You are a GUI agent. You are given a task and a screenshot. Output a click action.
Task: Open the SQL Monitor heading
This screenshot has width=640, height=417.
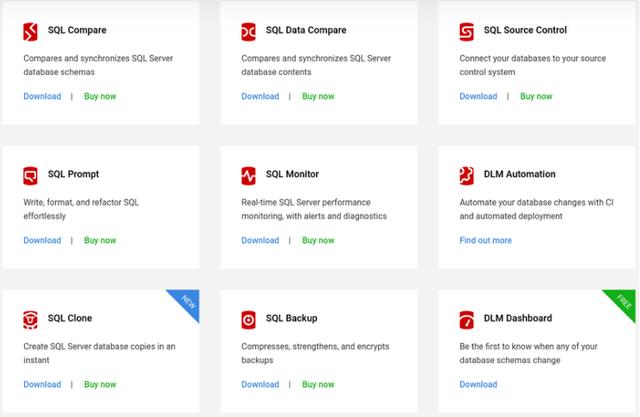coord(292,175)
